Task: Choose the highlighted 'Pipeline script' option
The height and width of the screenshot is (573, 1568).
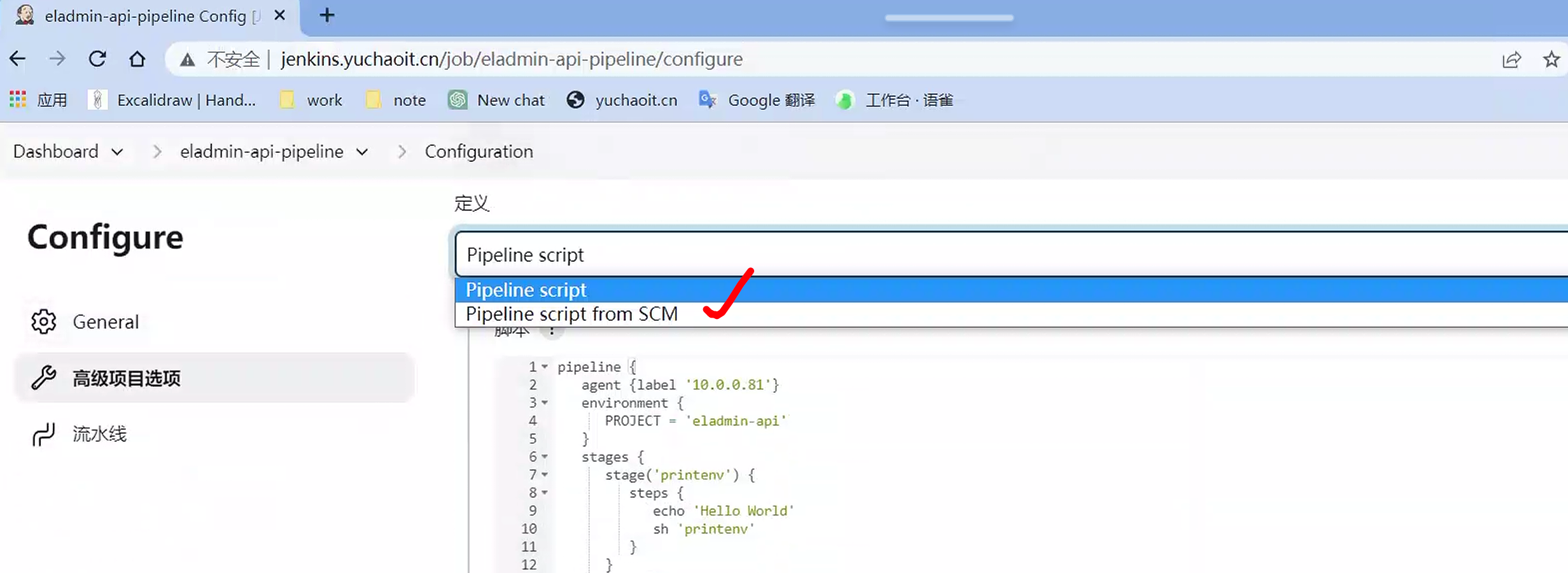Action: click(526, 290)
